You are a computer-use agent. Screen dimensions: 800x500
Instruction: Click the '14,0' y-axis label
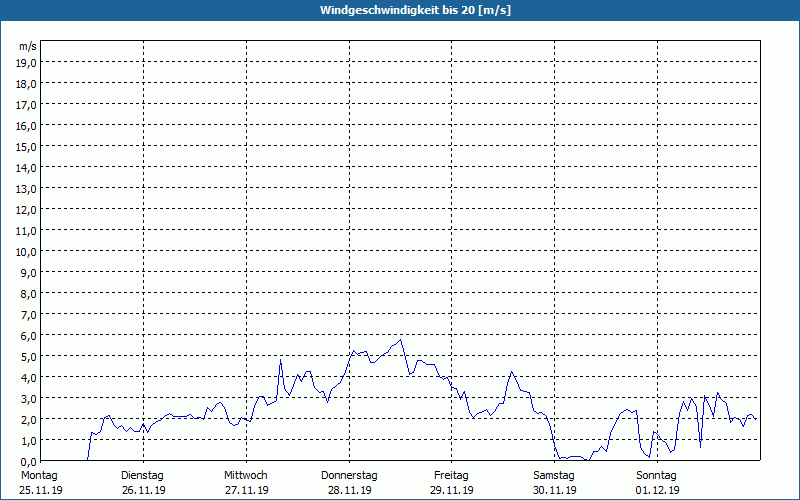pyautogui.click(x=27, y=168)
